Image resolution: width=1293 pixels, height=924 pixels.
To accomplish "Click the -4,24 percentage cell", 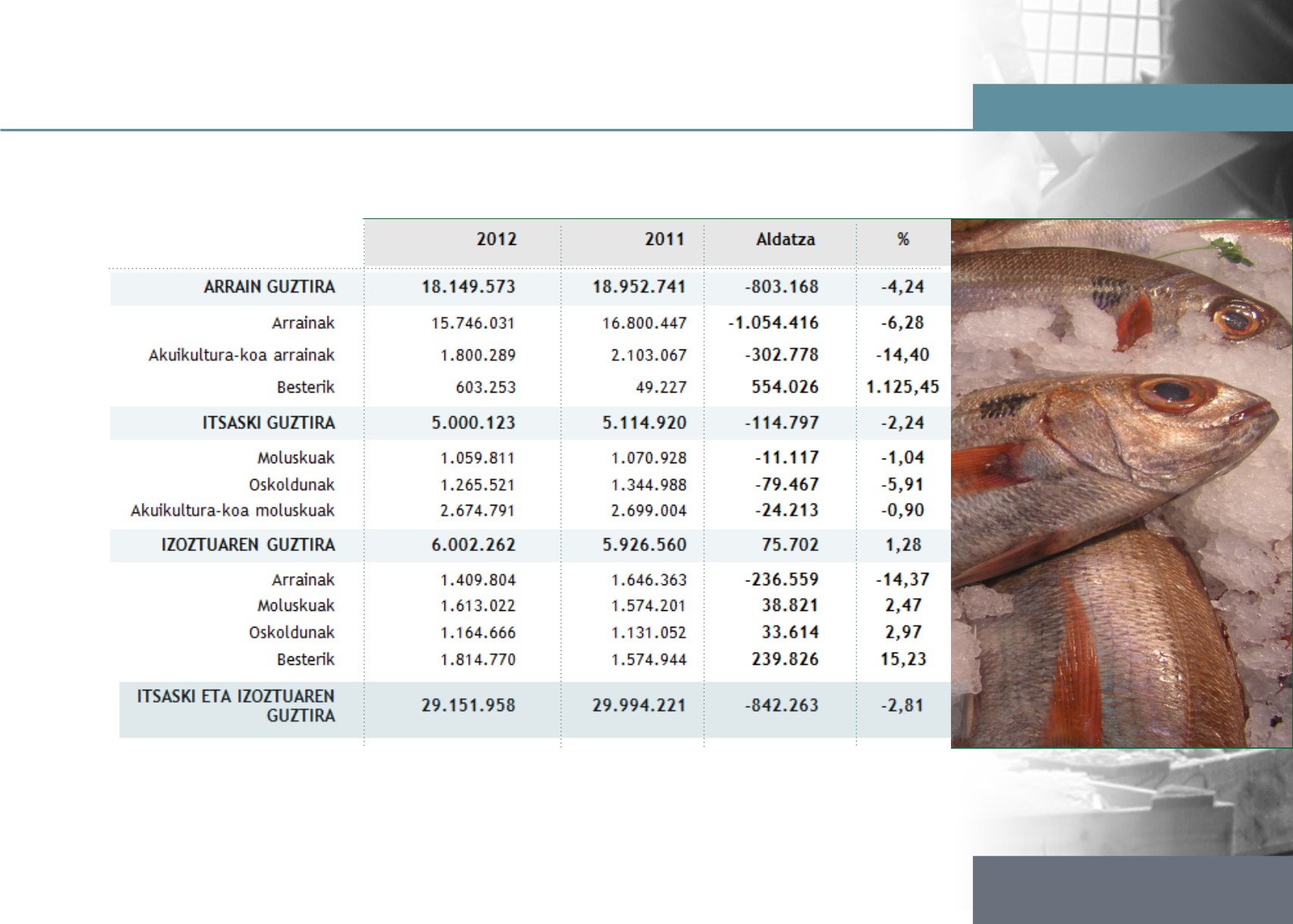I will click(x=902, y=287).
